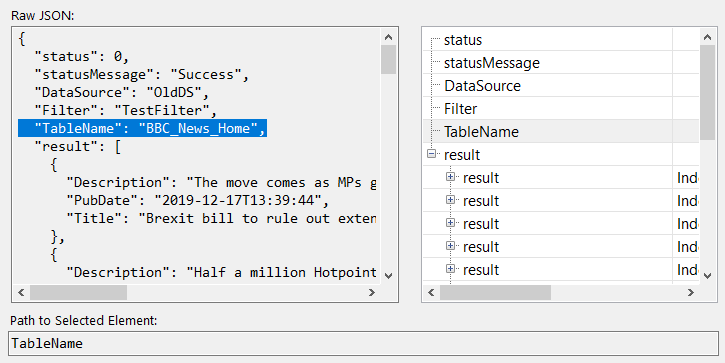Select the Filter tree item
This screenshot has width=725, height=363.
point(460,109)
